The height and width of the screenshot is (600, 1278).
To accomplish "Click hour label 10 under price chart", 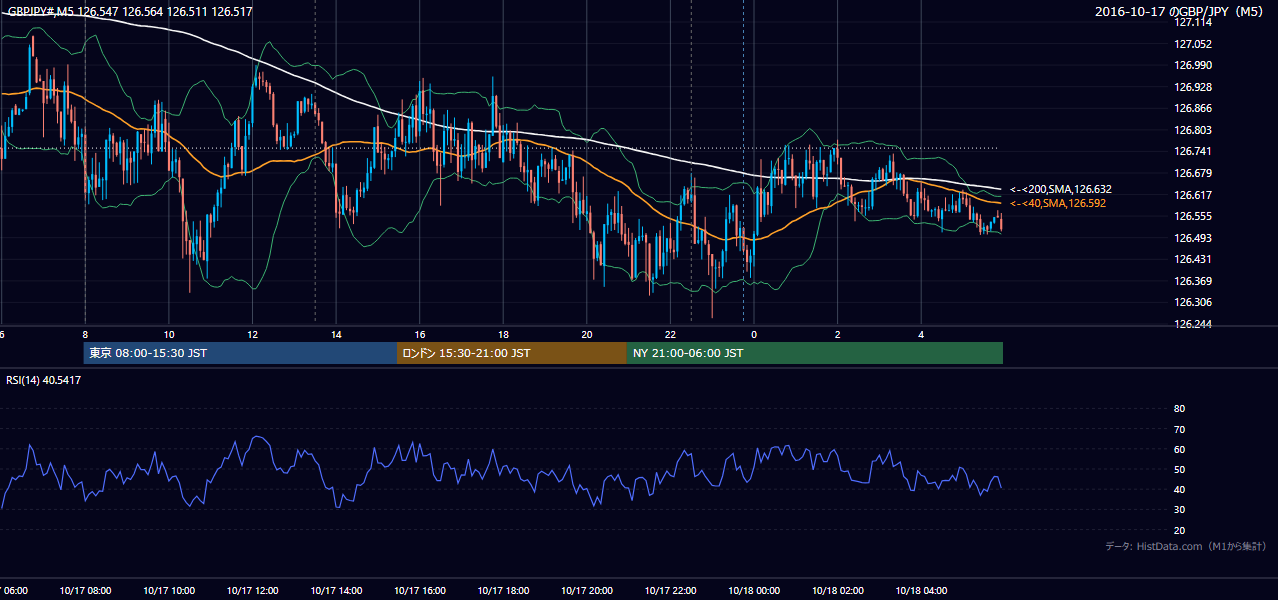I will 169,334.
